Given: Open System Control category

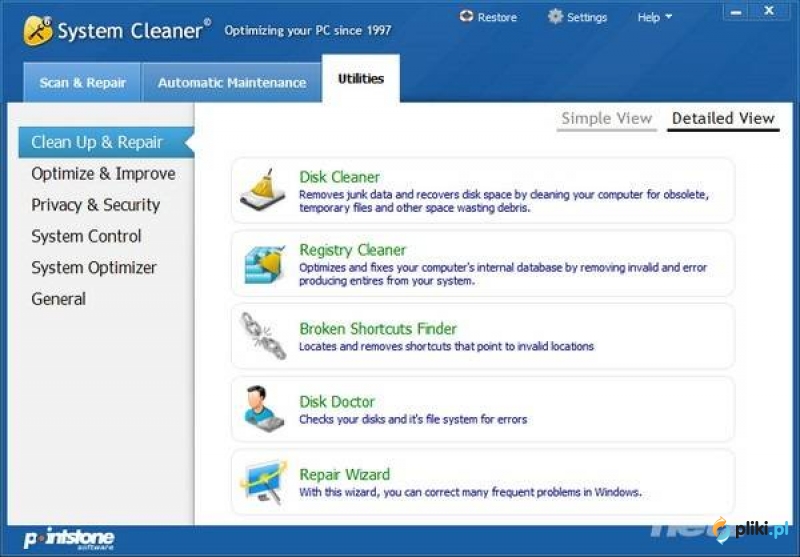Looking at the screenshot, I should [86, 237].
